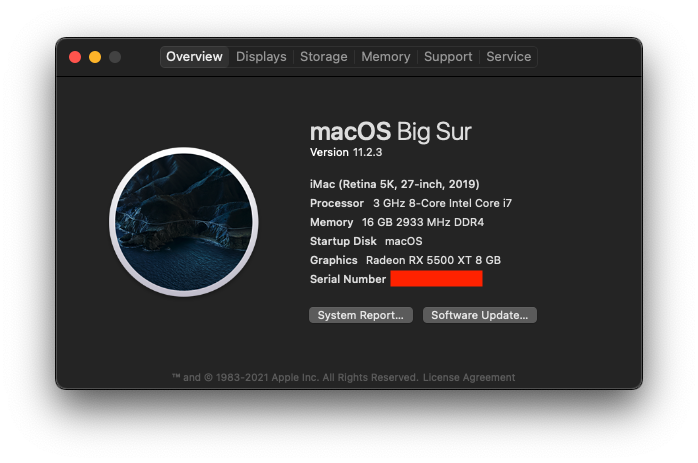Open the Displays tab
The height and width of the screenshot is (463, 698).
pyautogui.click(x=261, y=57)
